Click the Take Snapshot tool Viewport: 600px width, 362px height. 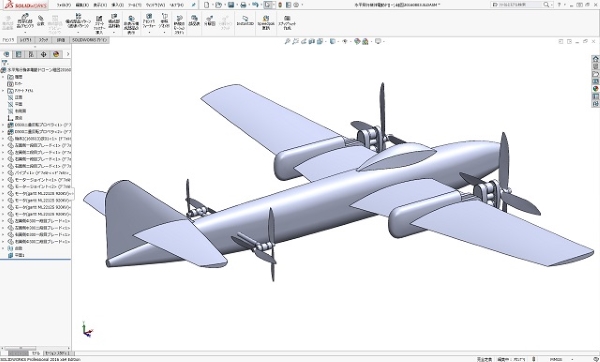[287, 22]
